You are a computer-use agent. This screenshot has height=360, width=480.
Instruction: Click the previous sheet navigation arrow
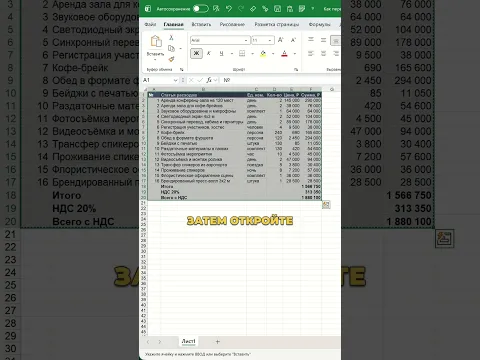coord(148,342)
